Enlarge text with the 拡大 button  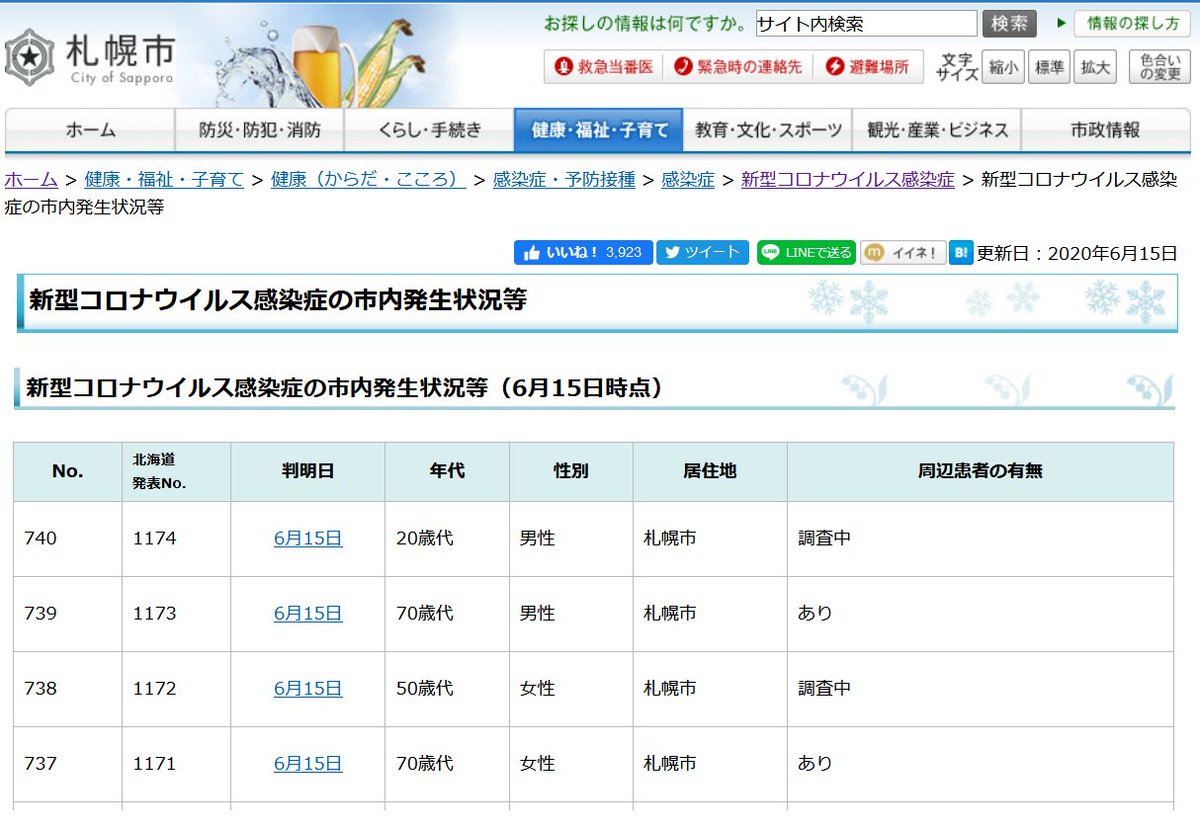tap(1095, 67)
